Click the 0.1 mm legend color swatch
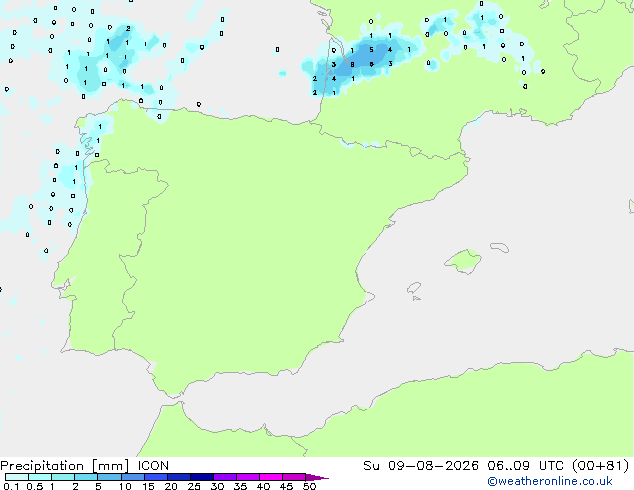 tap(17, 477)
